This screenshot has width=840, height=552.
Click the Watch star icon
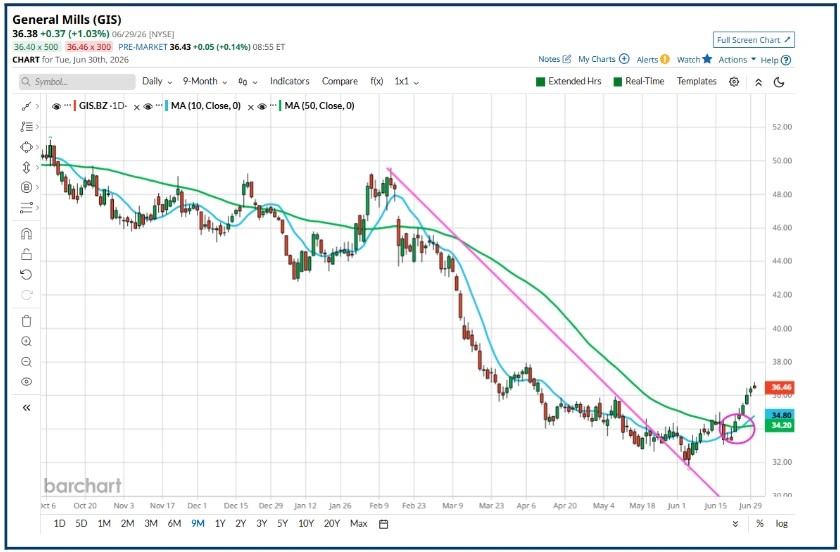707,59
